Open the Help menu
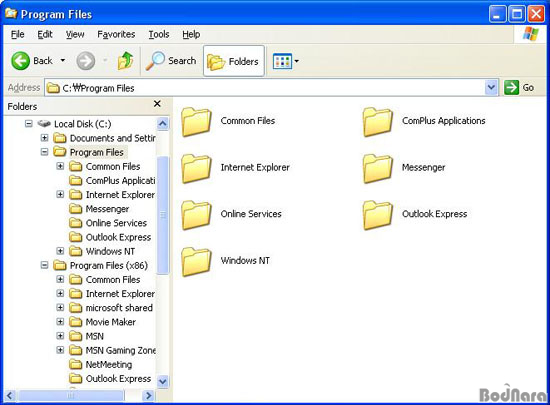The width and height of the screenshot is (550, 405). pyautogui.click(x=191, y=34)
